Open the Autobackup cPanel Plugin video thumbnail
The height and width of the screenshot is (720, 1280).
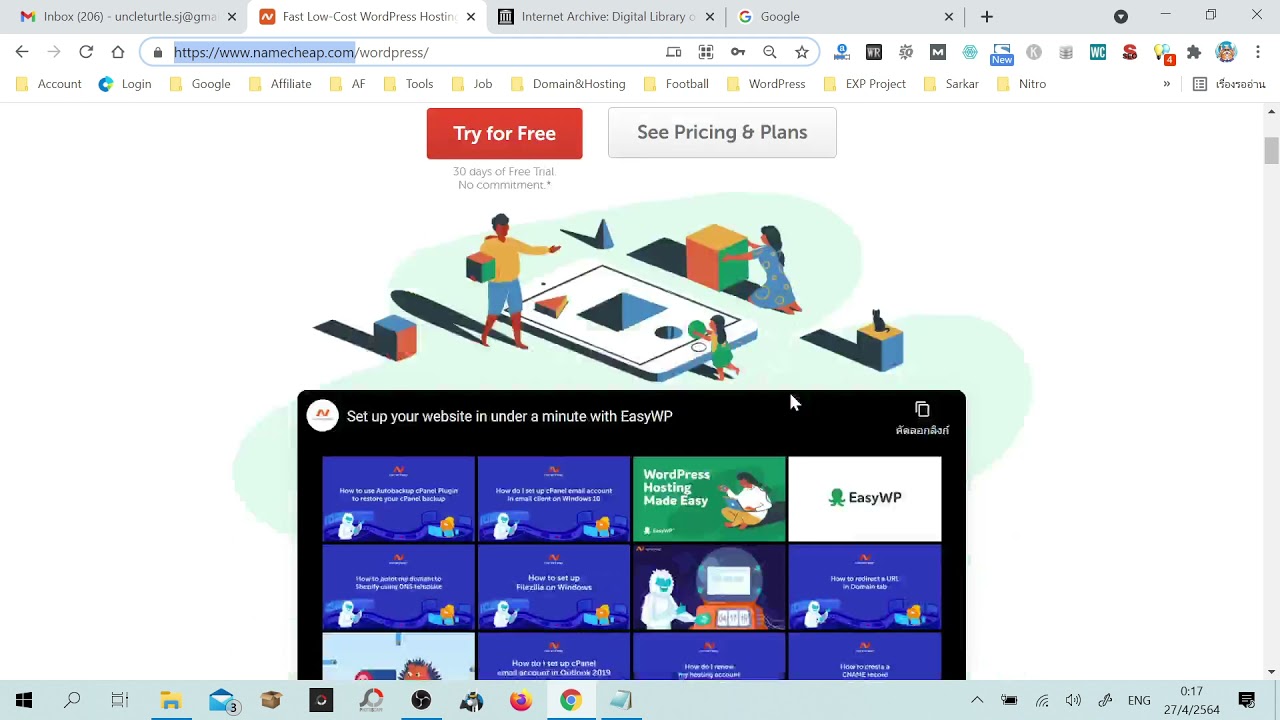(x=398, y=499)
